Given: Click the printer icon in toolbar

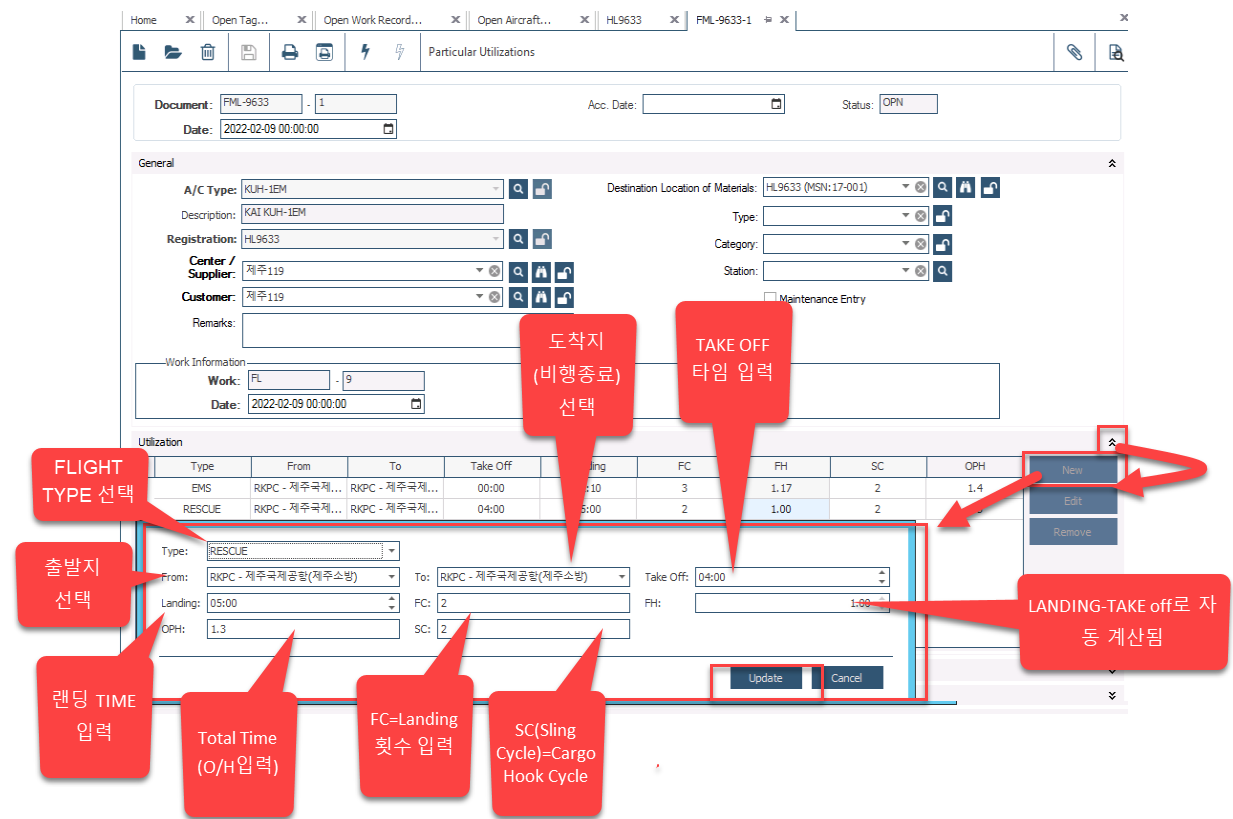Looking at the screenshot, I should 290,52.
